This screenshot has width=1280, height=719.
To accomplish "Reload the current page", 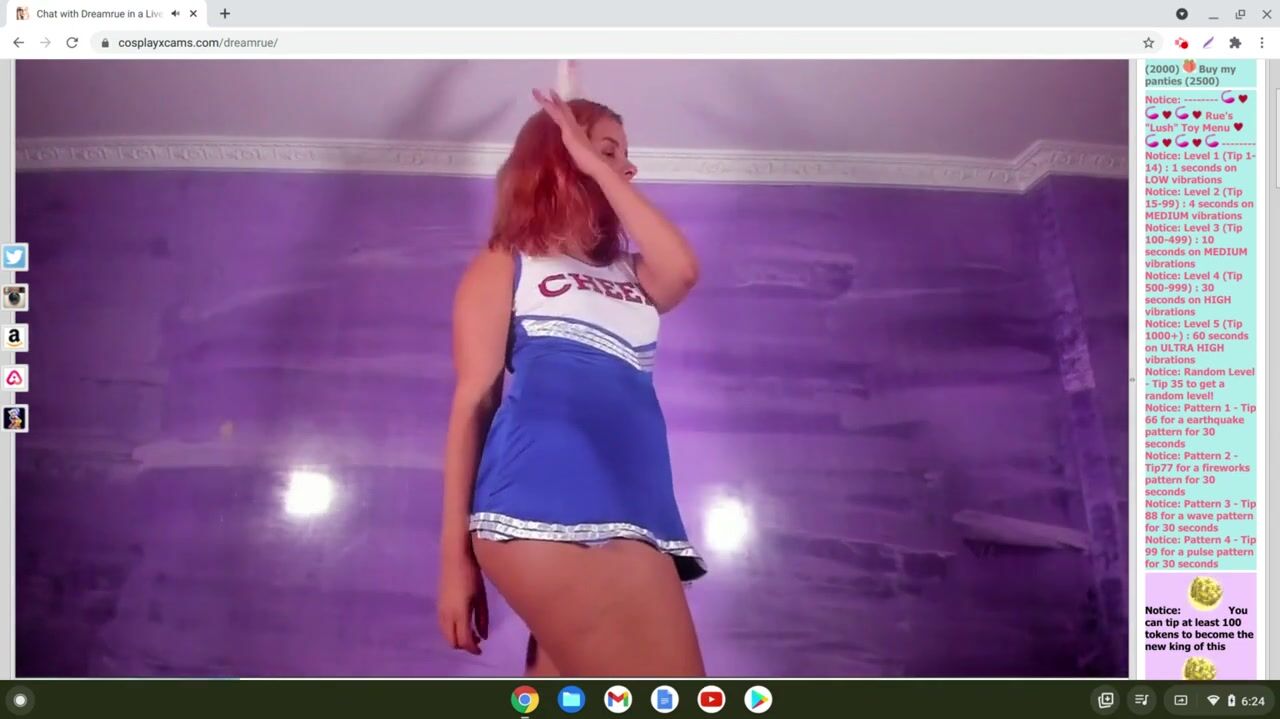I will pos(72,43).
